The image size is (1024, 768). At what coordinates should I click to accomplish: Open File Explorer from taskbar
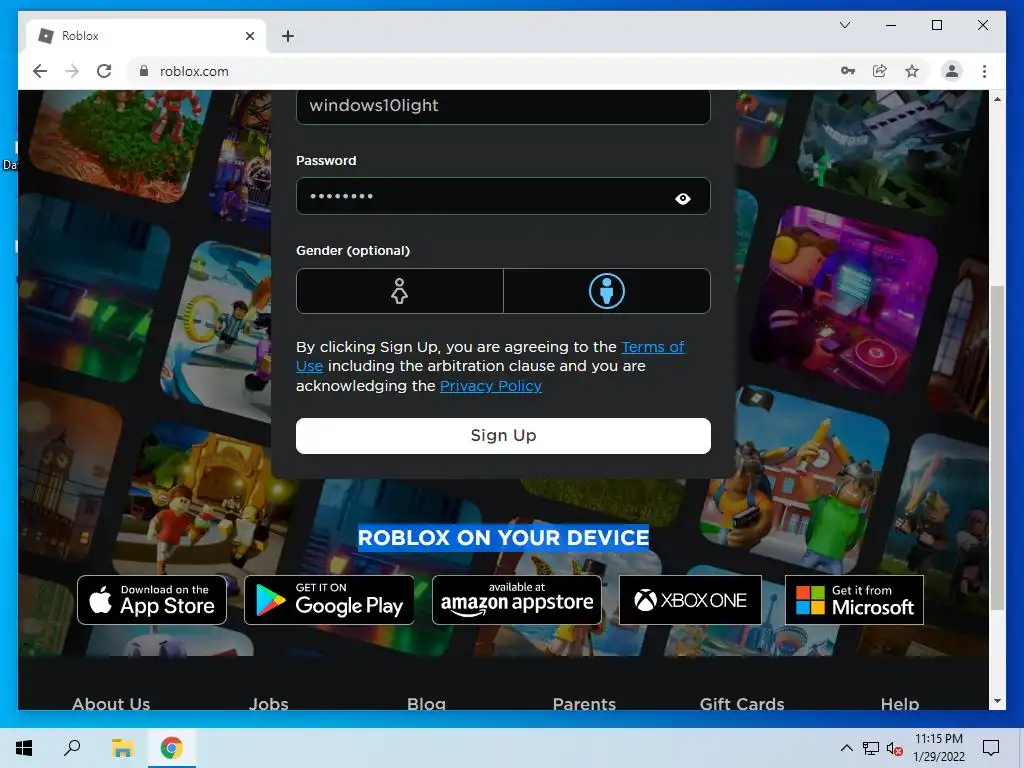click(122, 748)
